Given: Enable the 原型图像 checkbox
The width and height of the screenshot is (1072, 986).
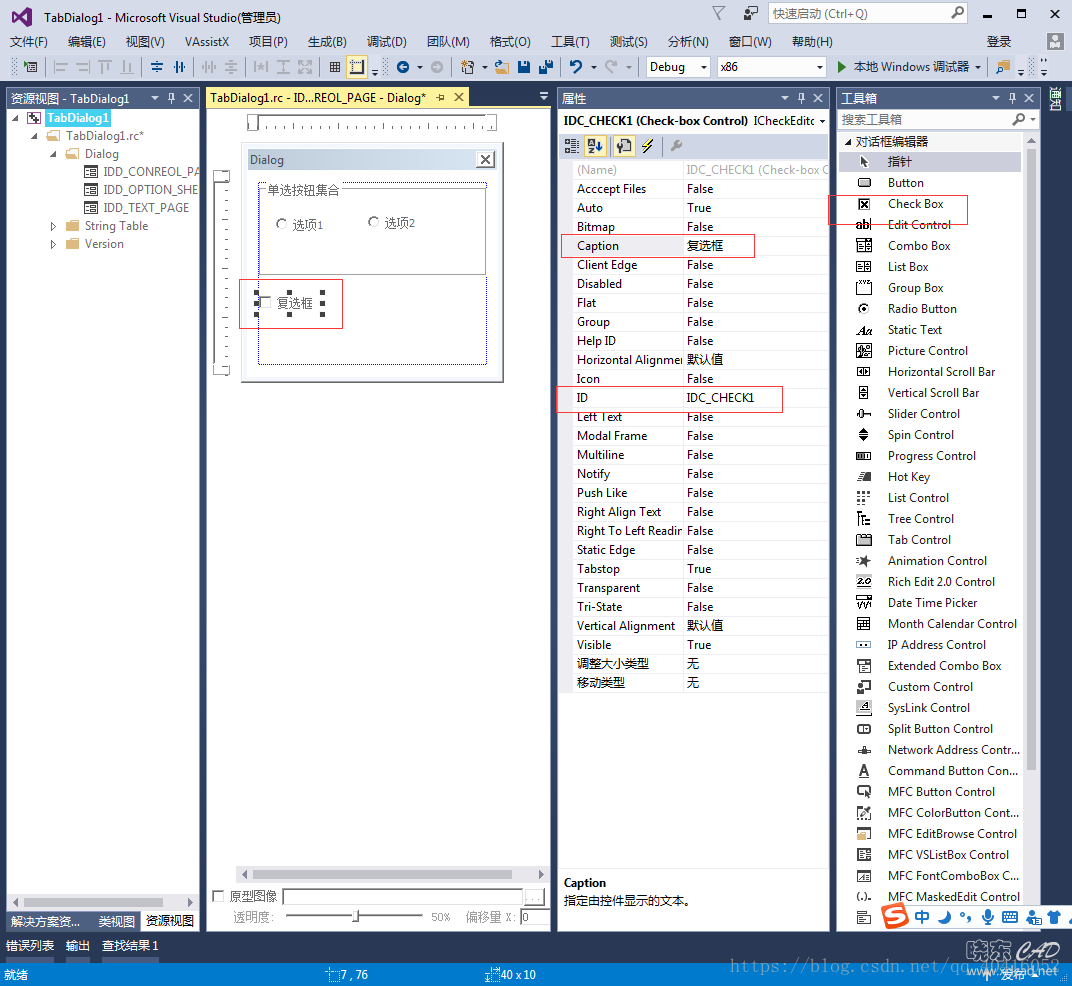Looking at the screenshot, I should tap(218, 896).
